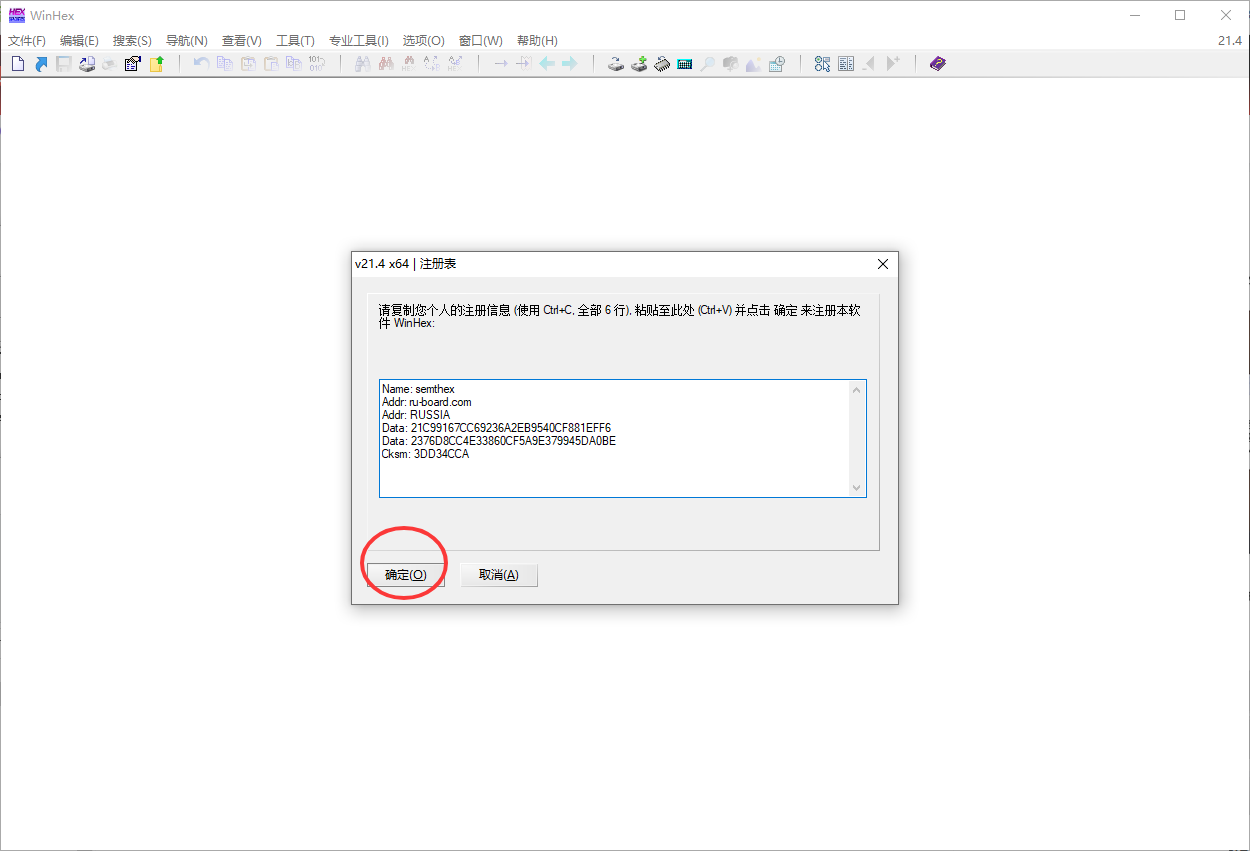Open the 帮助(H) menu
Image resolution: width=1250 pixels, height=851 pixels.
[x=537, y=41]
